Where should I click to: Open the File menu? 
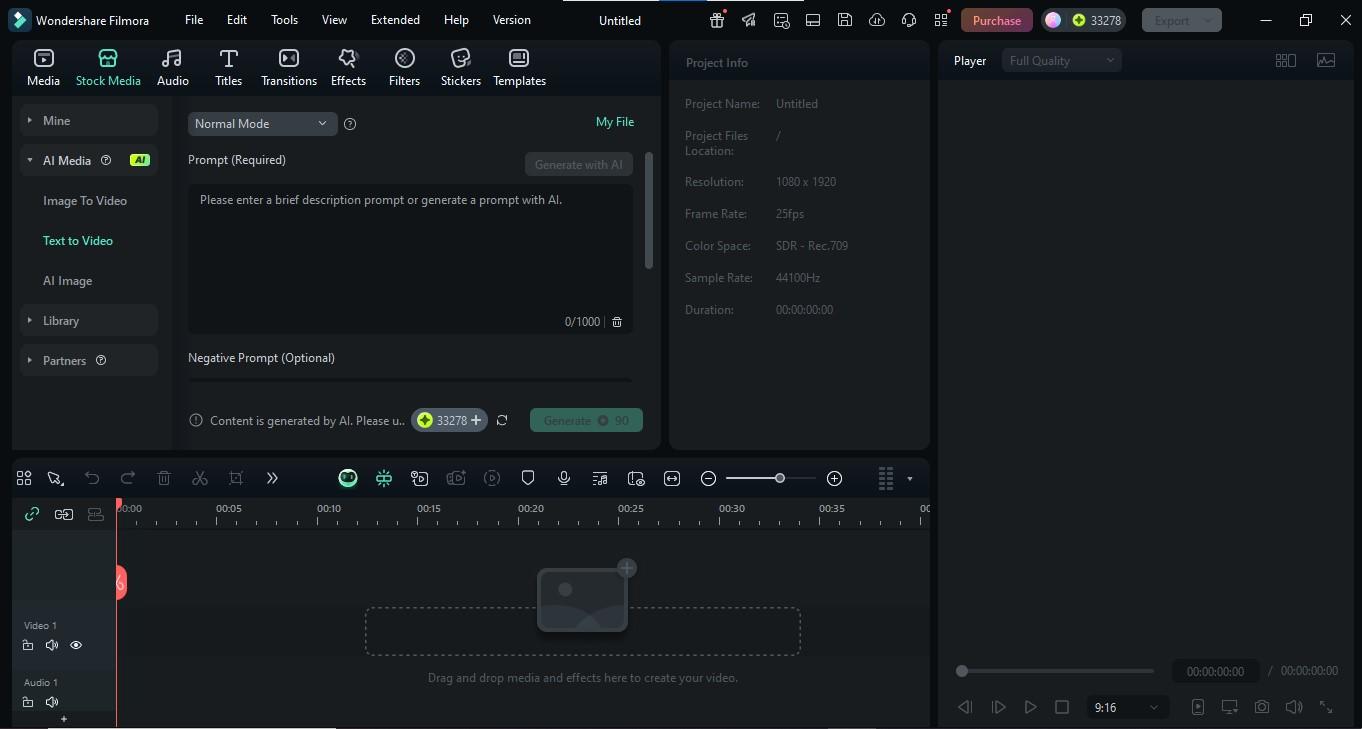pyautogui.click(x=194, y=20)
